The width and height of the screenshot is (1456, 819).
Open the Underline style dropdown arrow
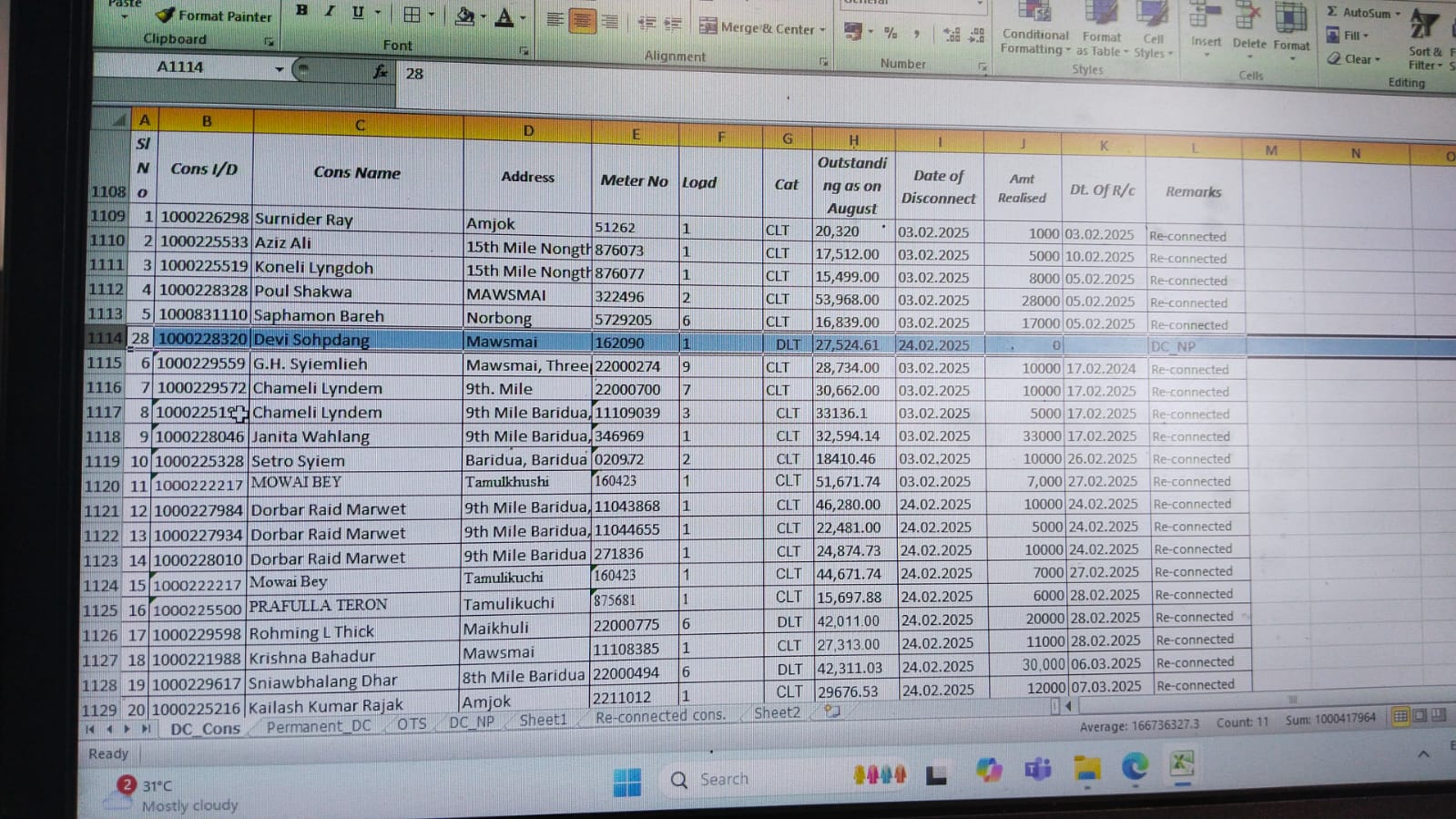[379, 14]
